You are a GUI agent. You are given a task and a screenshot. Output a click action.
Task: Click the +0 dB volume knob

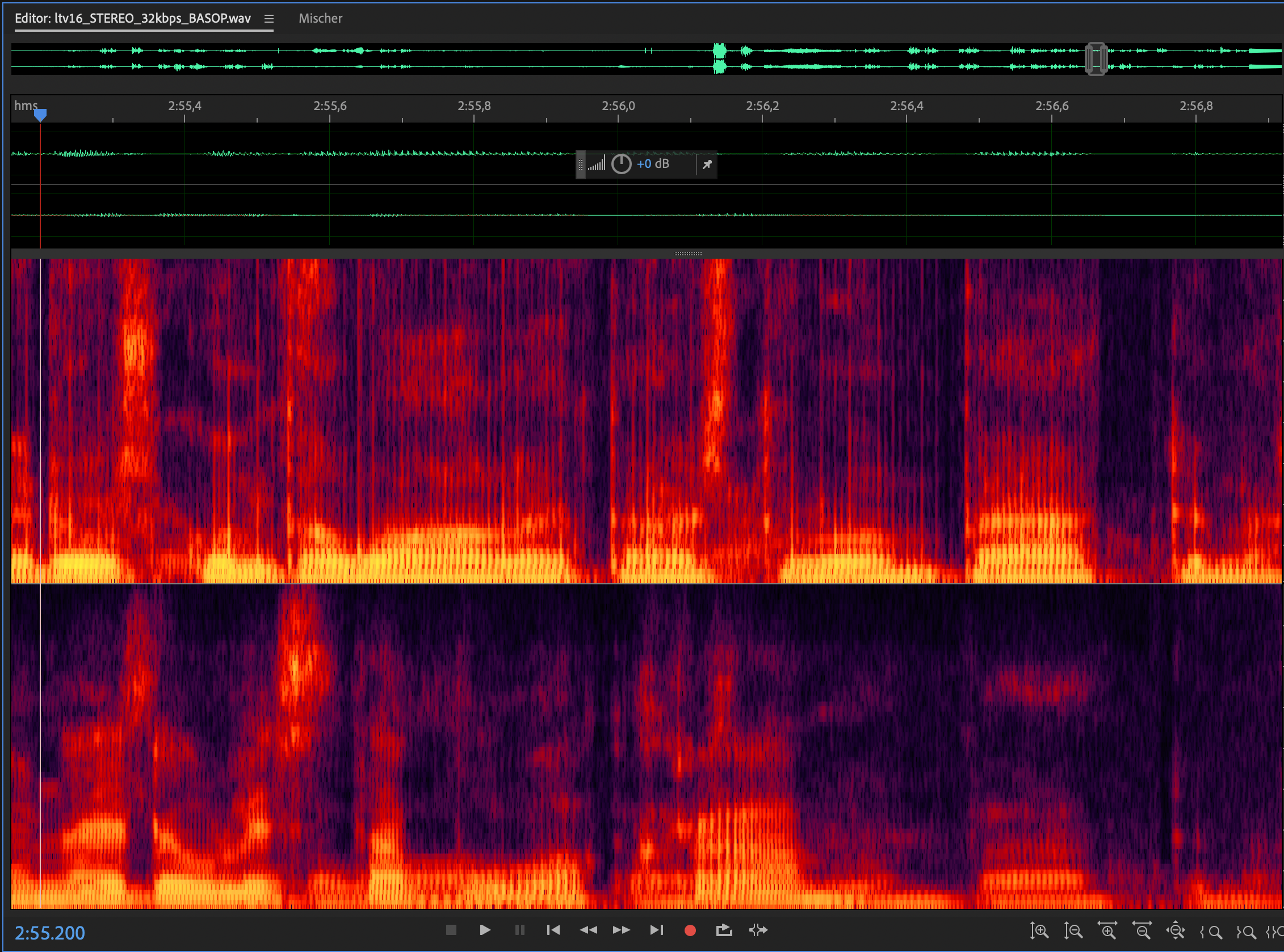coord(621,164)
